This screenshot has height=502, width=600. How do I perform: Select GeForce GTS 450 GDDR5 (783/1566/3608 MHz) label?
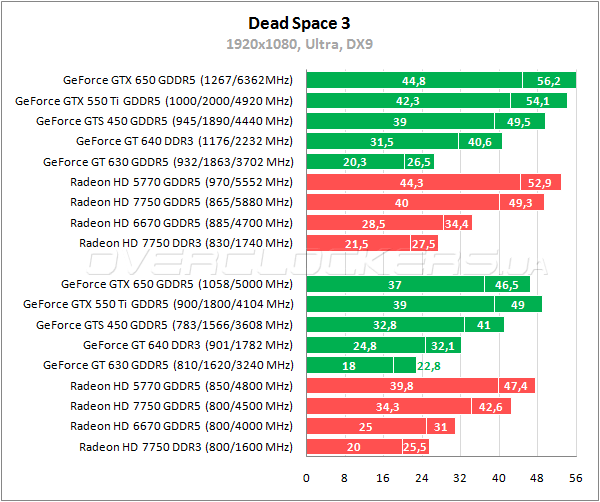pos(165,324)
